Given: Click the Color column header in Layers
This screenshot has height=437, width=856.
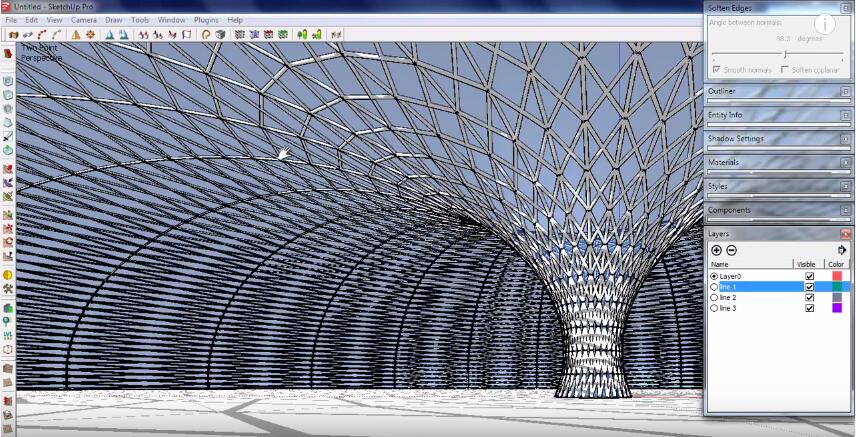Looking at the screenshot, I should click(836, 264).
